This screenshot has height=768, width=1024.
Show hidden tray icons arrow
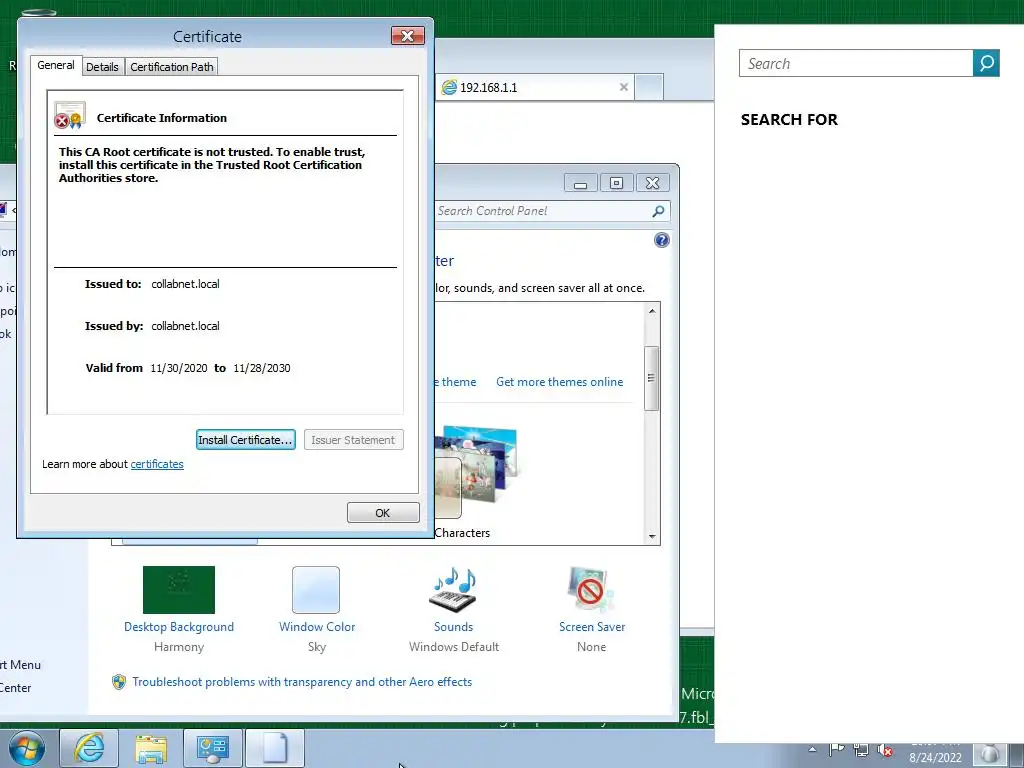tap(812, 750)
